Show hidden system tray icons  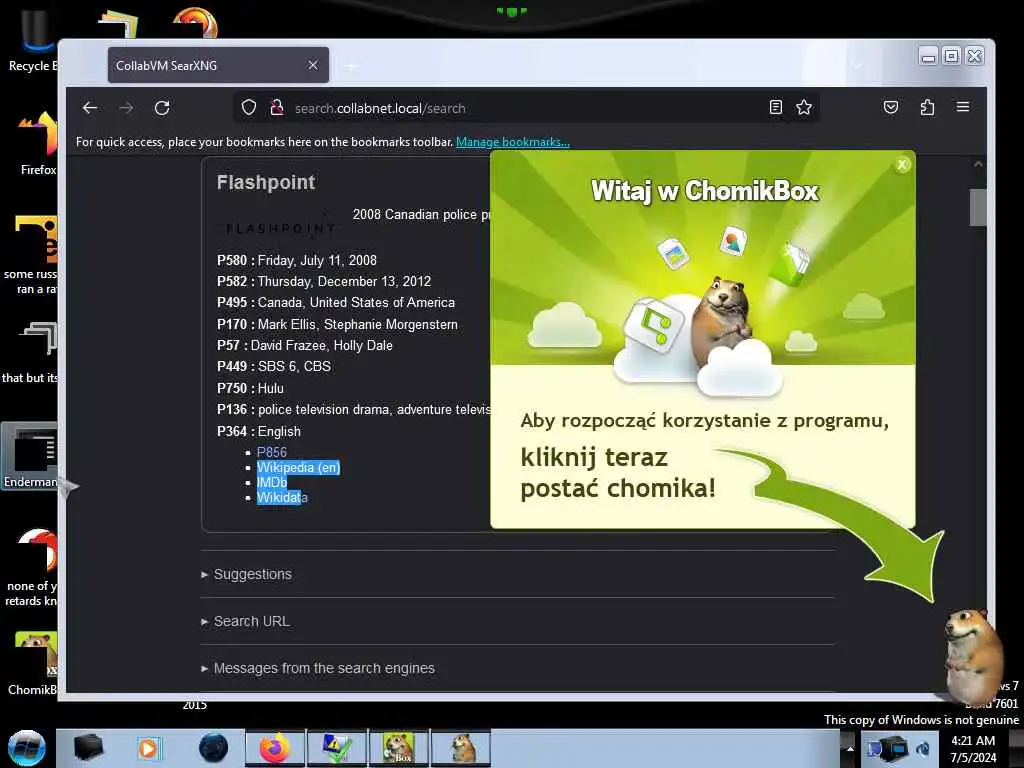pos(850,748)
